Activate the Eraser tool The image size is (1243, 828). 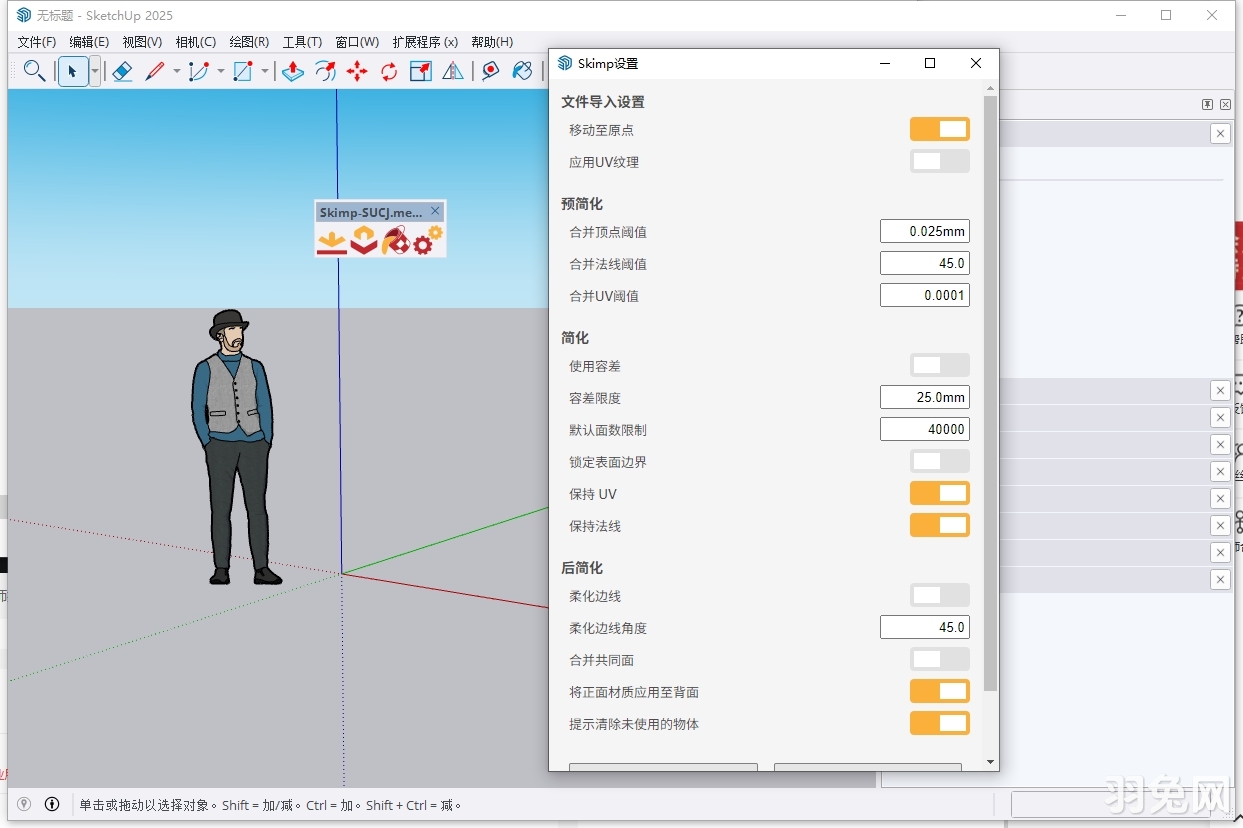click(x=123, y=71)
